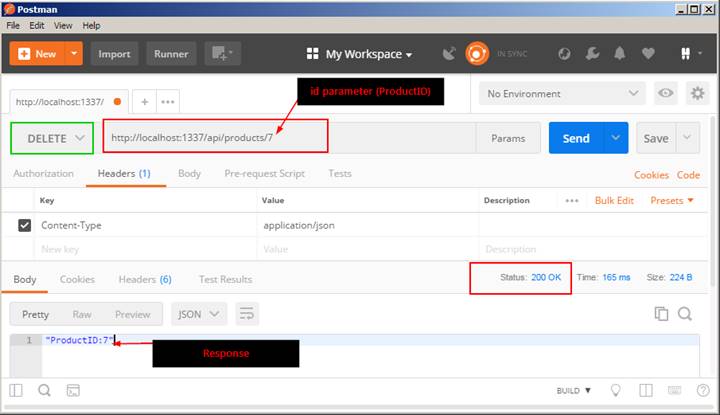Open the help question mark icon

[703, 391]
